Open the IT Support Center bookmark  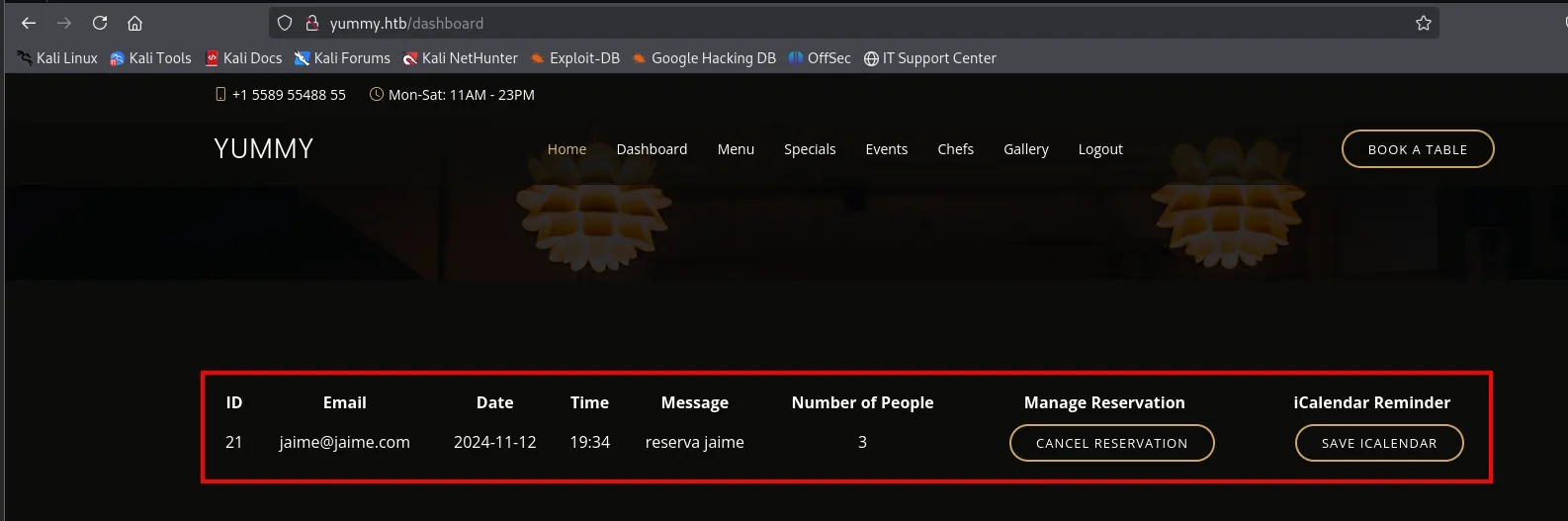(x=929, y=58)
